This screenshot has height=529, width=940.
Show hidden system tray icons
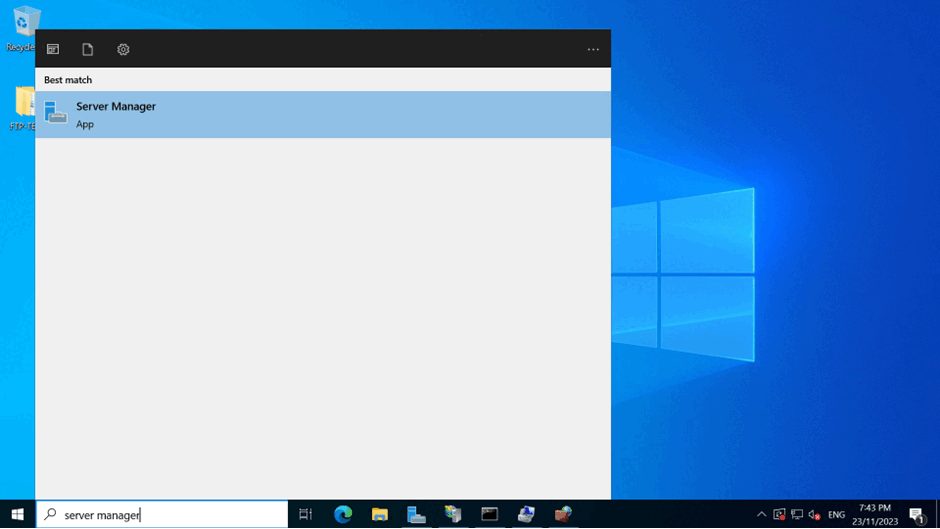761,515
